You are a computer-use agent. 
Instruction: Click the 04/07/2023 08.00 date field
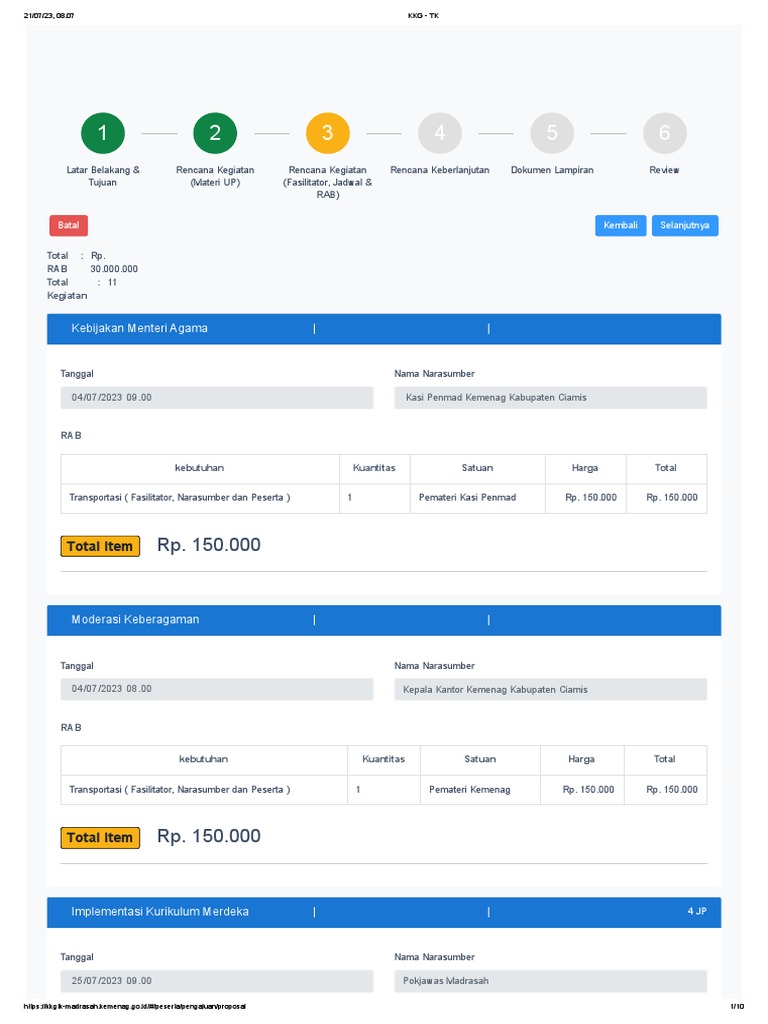point(216,690)
